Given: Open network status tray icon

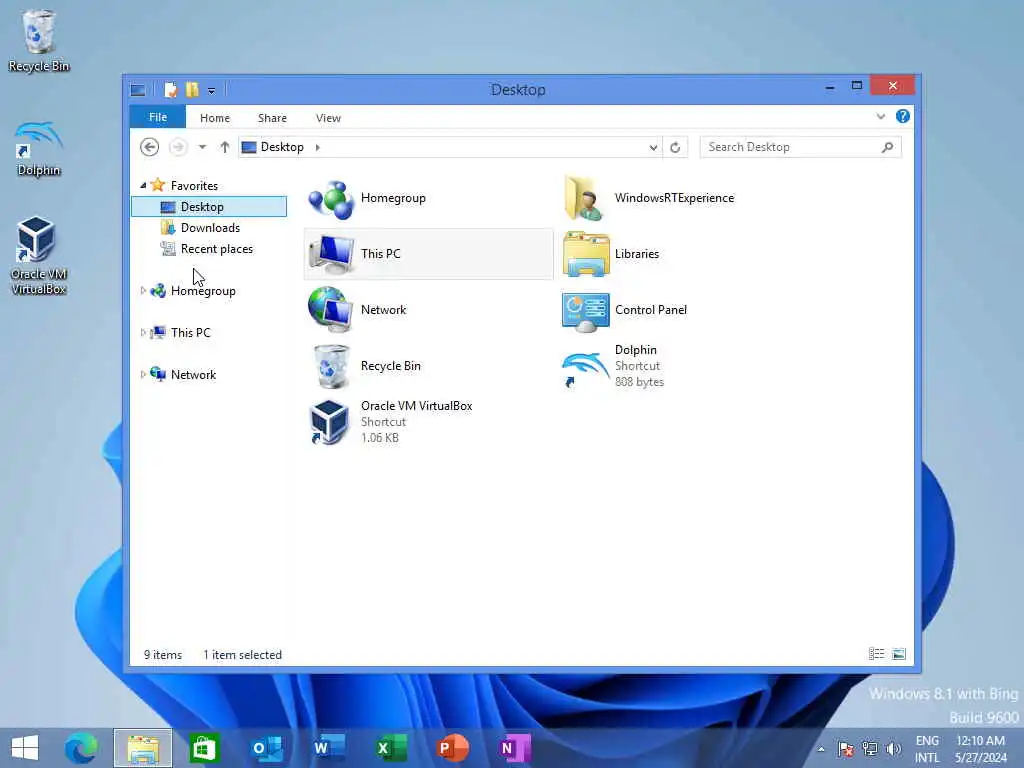Looking at the screenshot, I should tap(870, 749).
